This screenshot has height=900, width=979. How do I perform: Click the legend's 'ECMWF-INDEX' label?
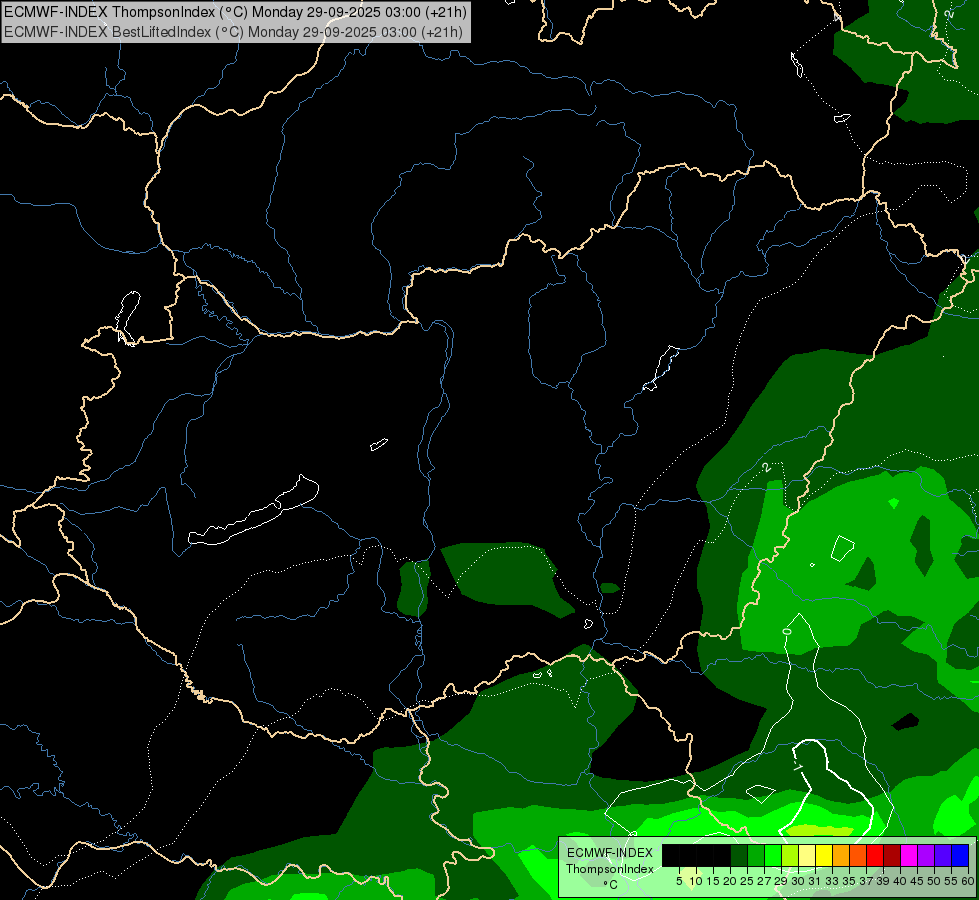pos(610,853)
